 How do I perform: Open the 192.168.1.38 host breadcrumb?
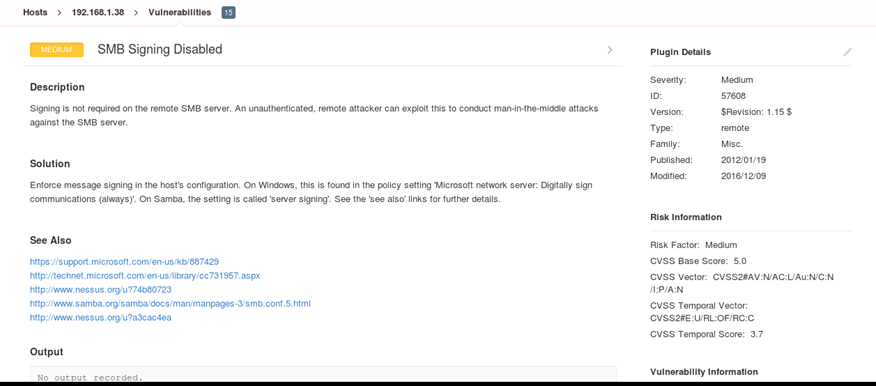(x=98, y=12)
